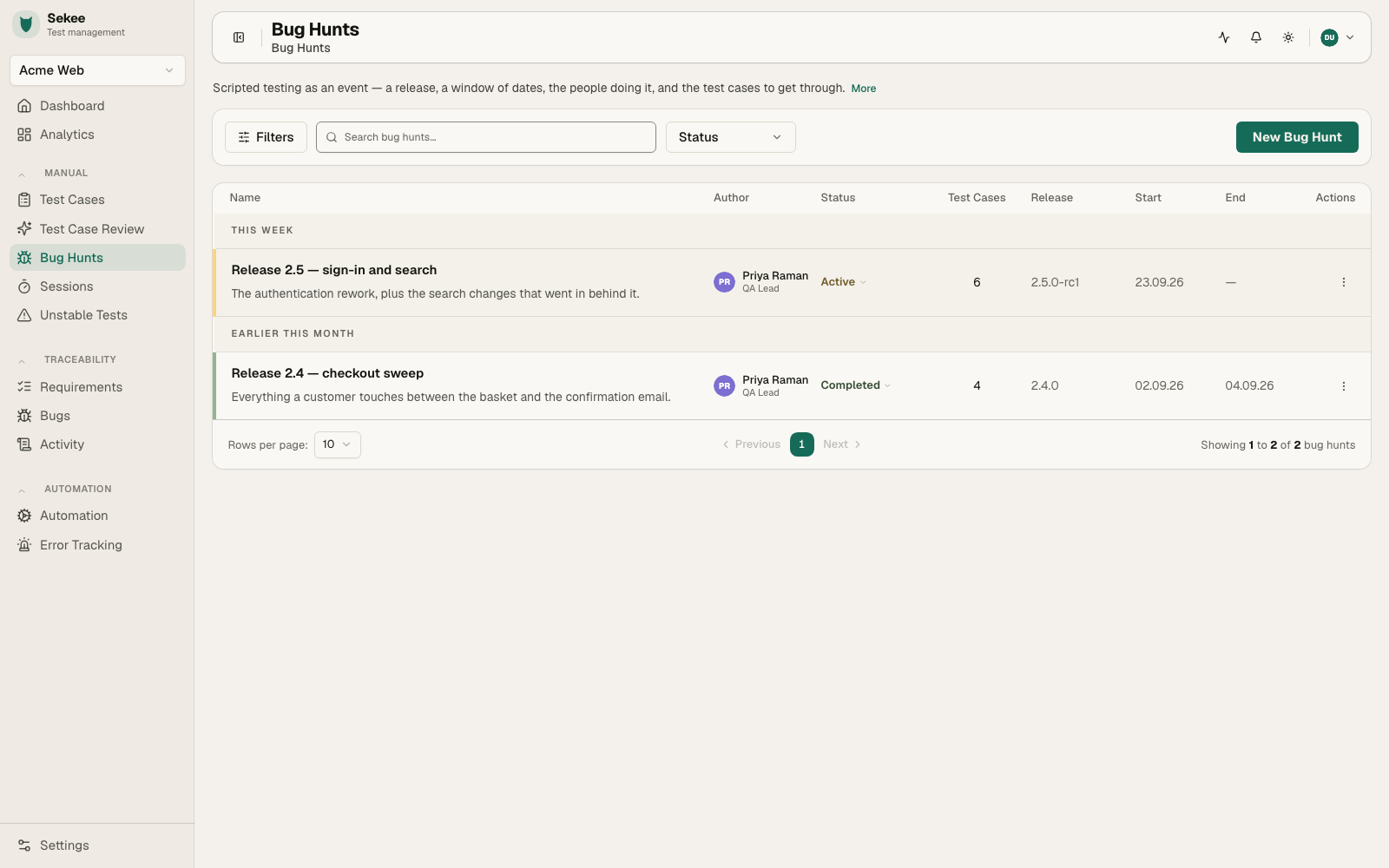Open Automation page

[97, 516]
